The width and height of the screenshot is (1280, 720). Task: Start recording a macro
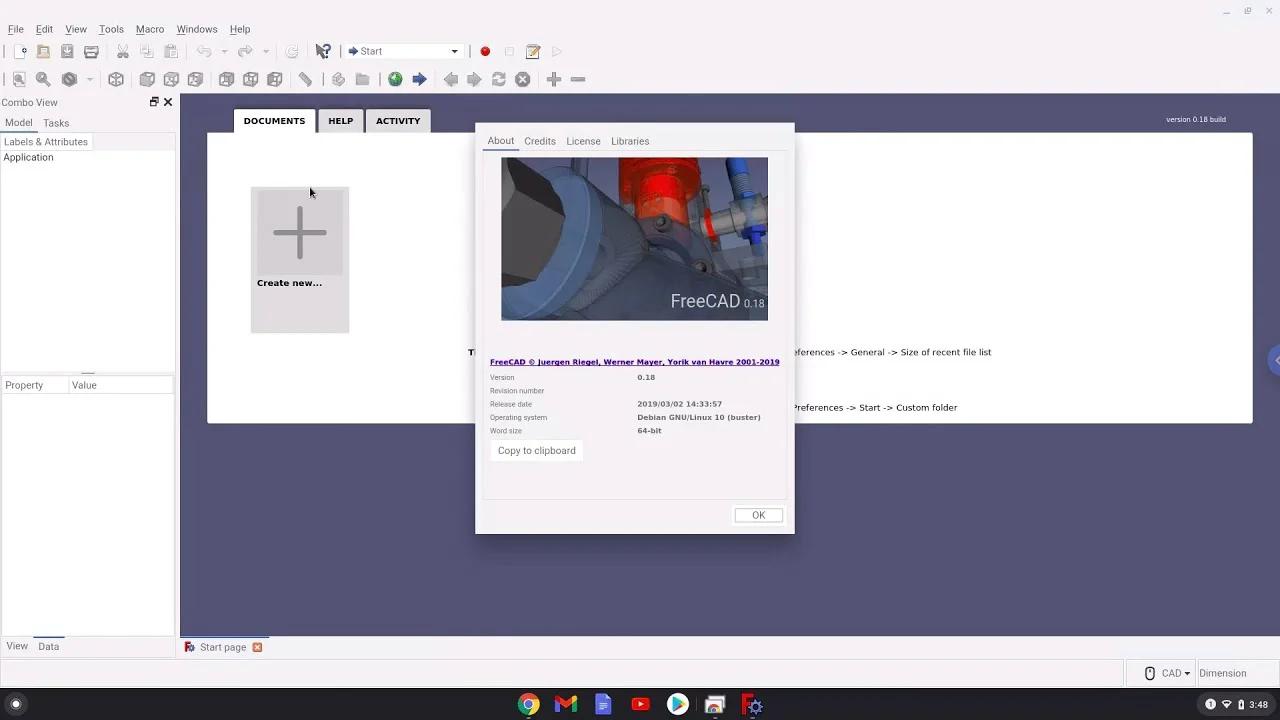click(484, 51)
